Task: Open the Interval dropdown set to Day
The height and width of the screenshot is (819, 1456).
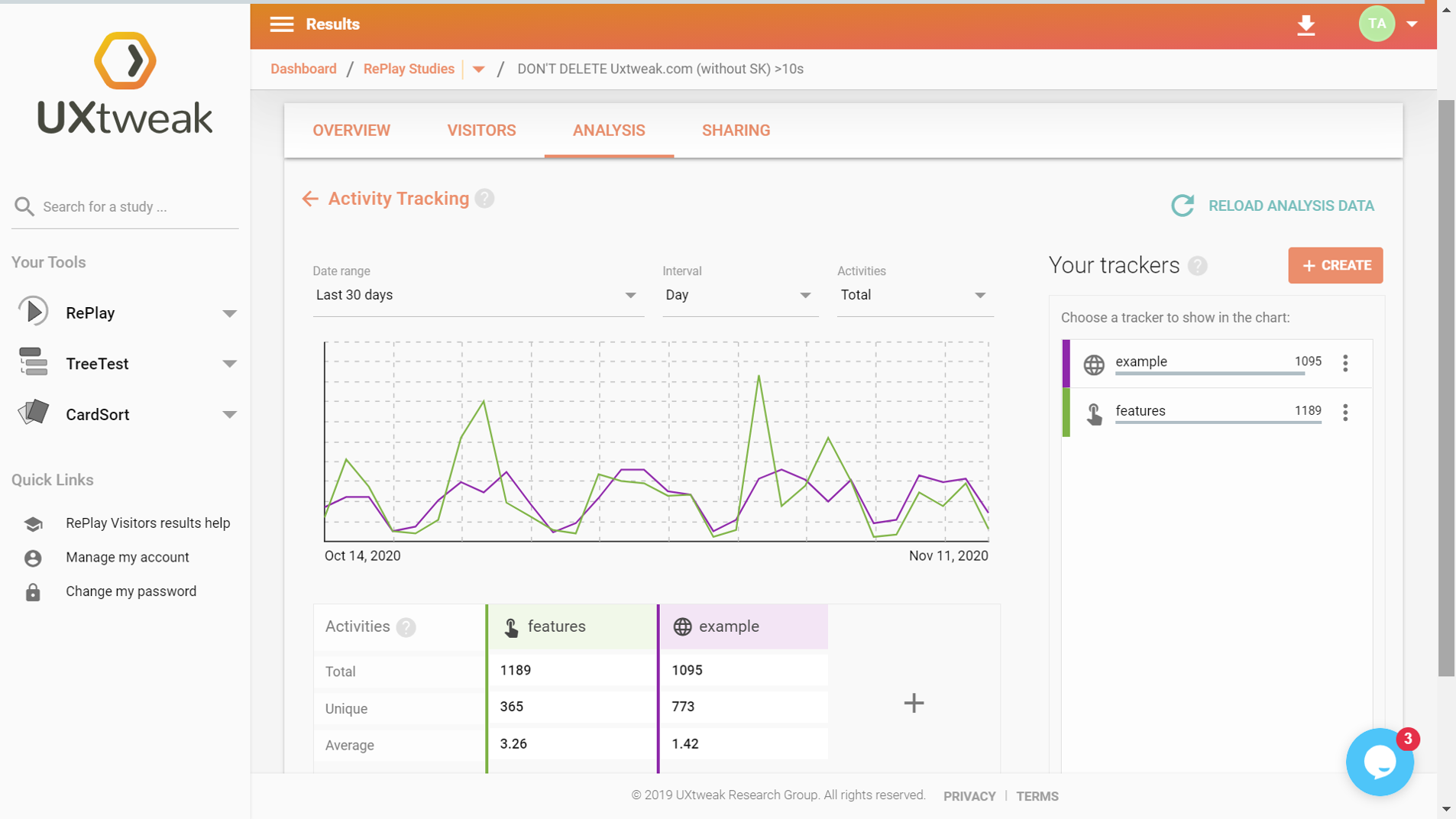Action: 738,296
